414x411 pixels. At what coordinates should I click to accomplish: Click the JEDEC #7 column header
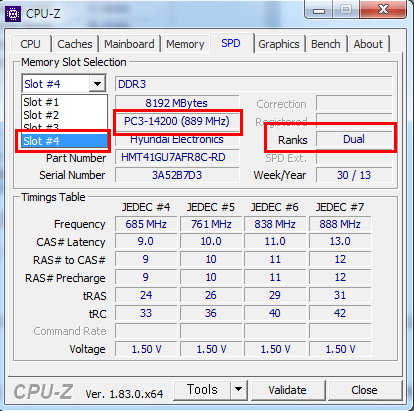pyautogui.click(x=340, y=207)
